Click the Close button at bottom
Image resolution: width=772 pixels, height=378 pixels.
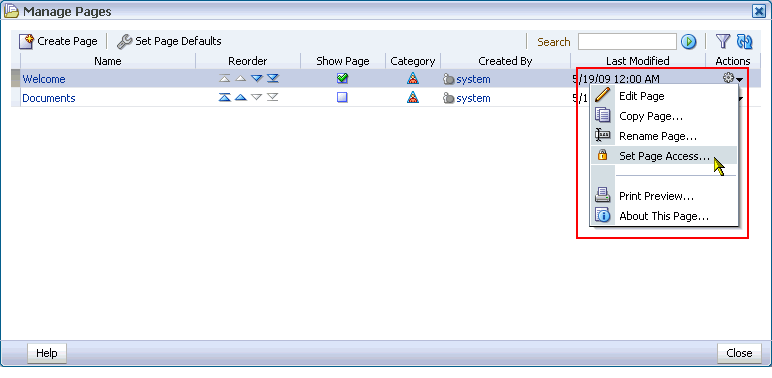(739, 353)
